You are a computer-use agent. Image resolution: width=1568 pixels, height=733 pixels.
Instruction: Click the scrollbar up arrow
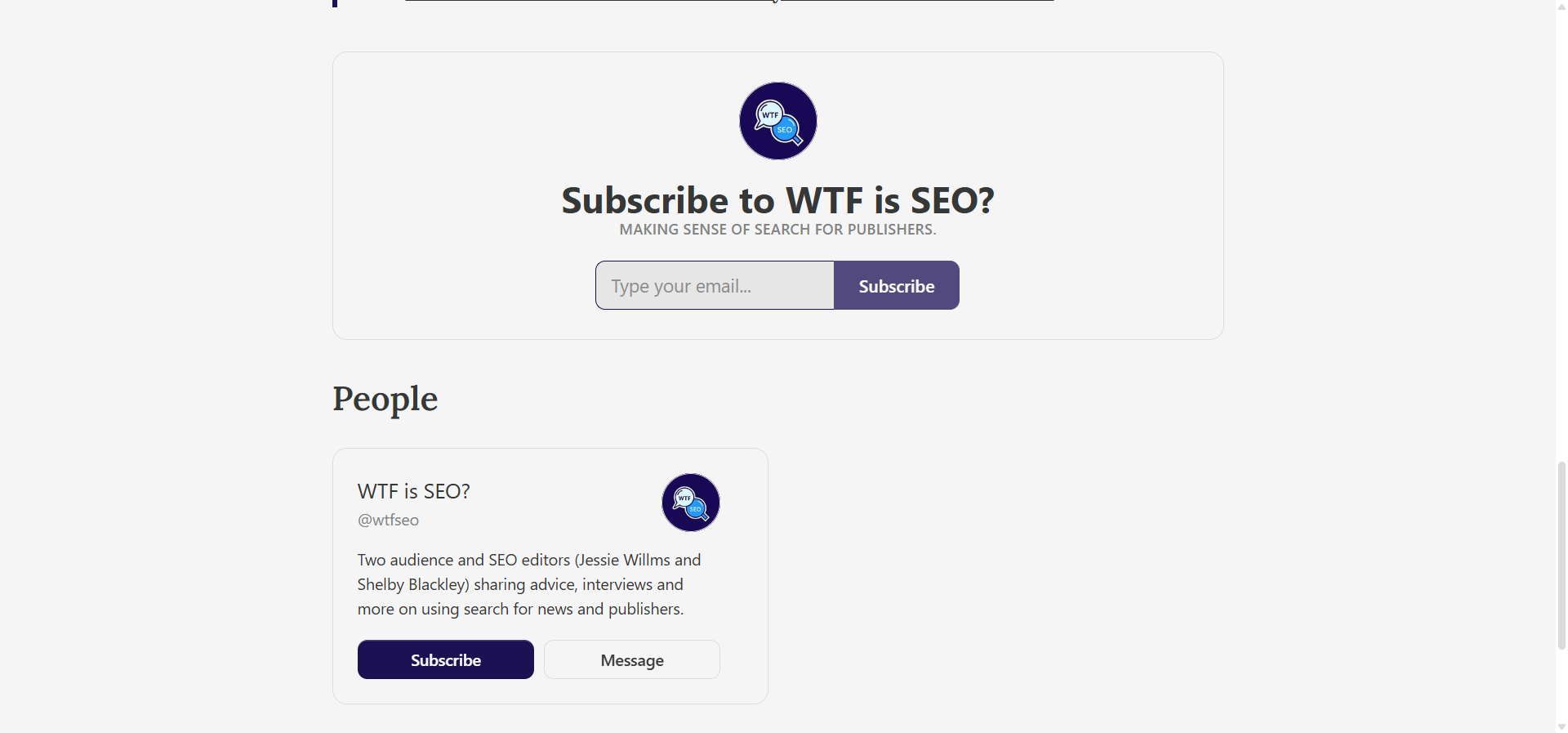point(1558,7)
